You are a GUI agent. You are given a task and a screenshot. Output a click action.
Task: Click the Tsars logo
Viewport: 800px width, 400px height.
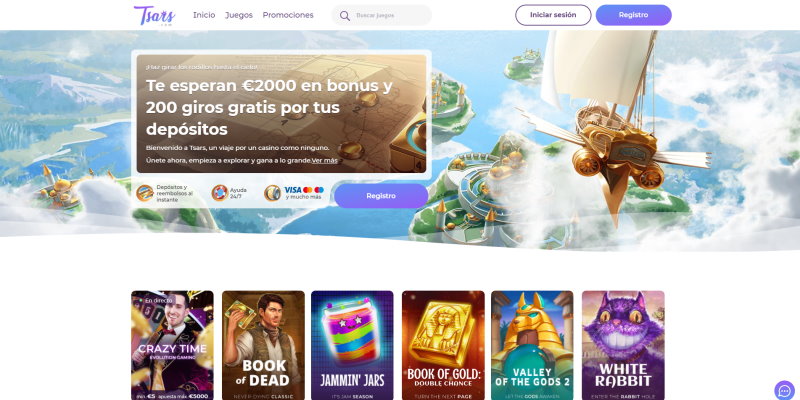click(x=155, y=15)
